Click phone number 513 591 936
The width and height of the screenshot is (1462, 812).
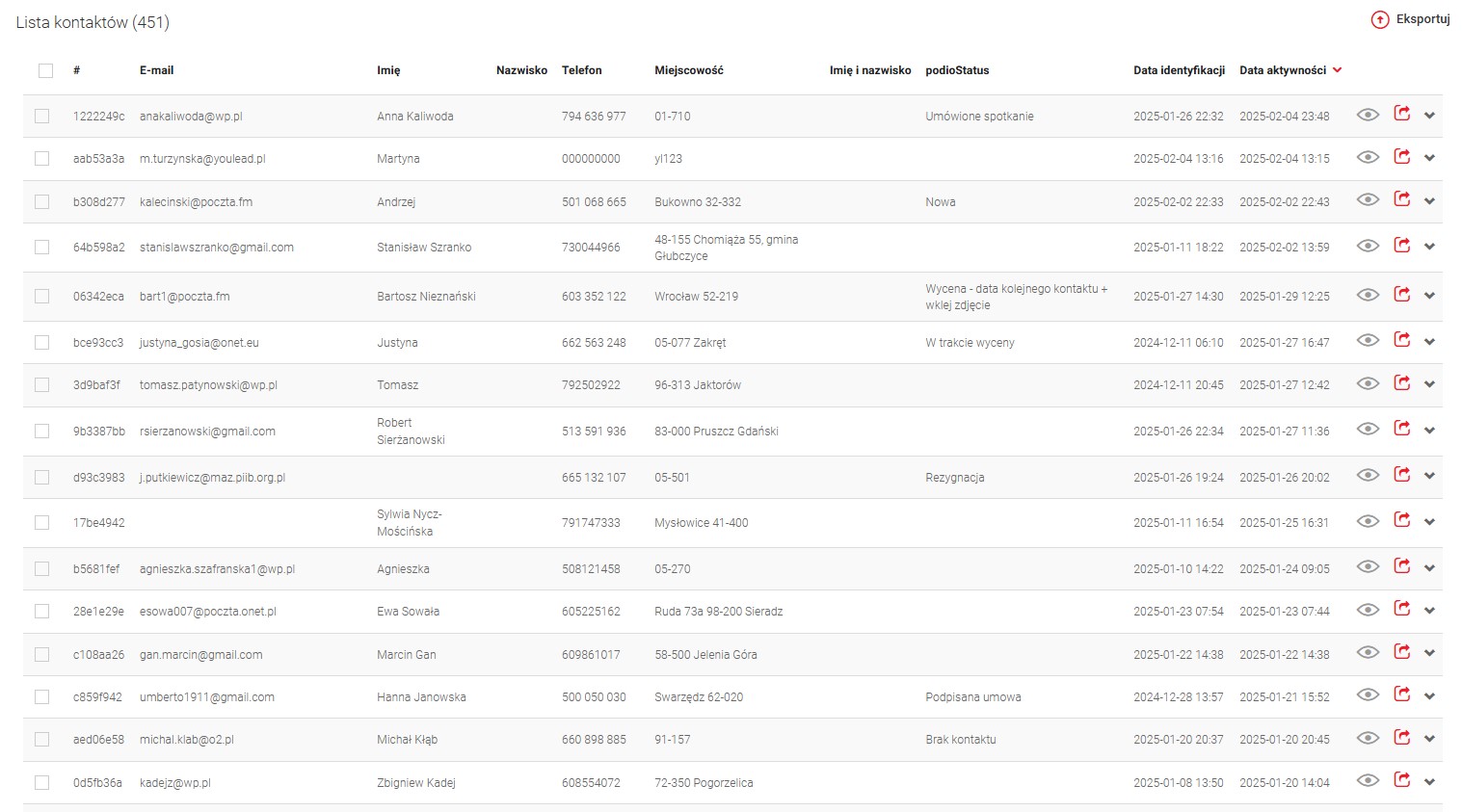(x=594, y=432)
